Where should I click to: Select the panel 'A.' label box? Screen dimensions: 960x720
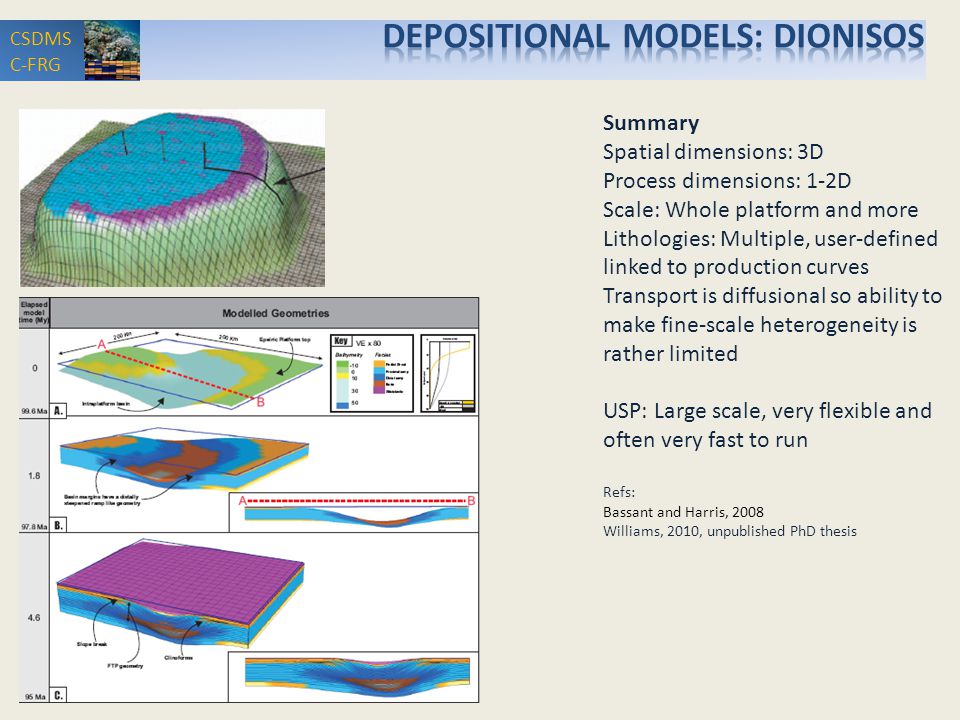(x=58, y=410)
